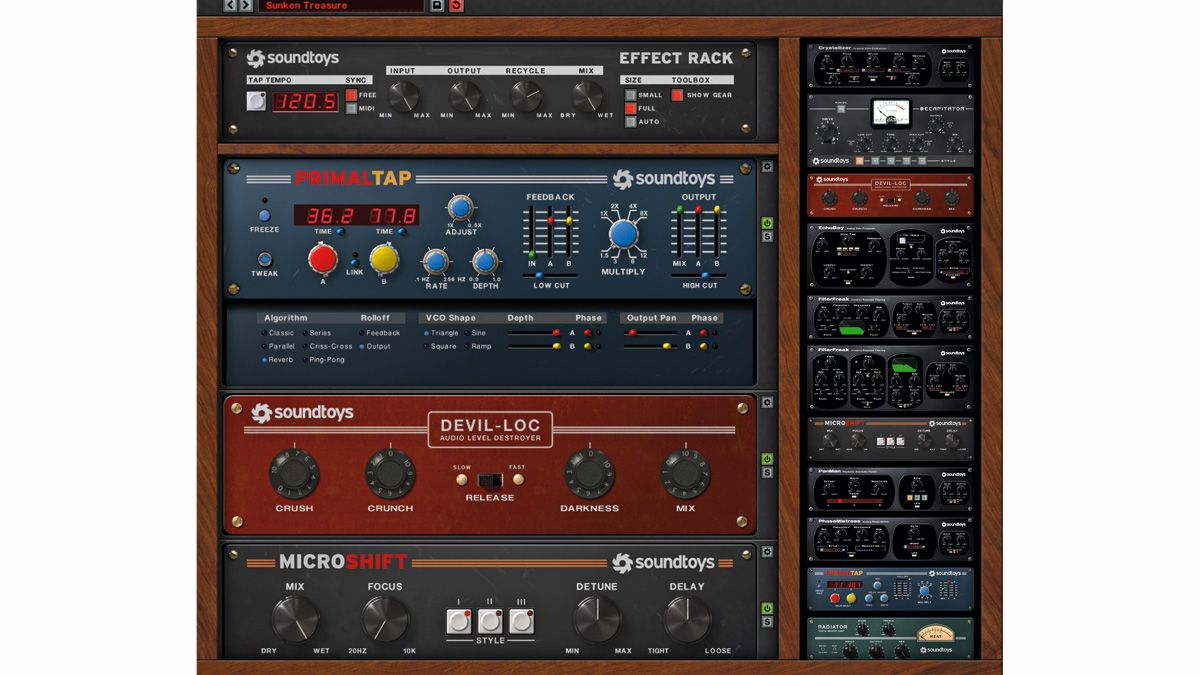Click the PrimalTap Rate knob
This screenshot has height=675, width=1200.
436,261
